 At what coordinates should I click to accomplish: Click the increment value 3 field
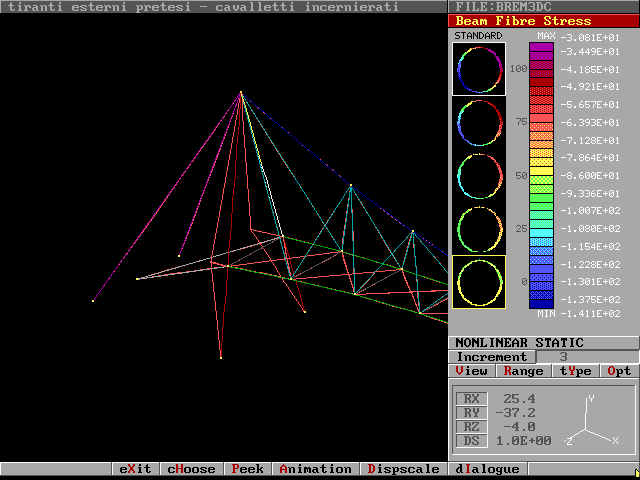[x=587, y=357]
